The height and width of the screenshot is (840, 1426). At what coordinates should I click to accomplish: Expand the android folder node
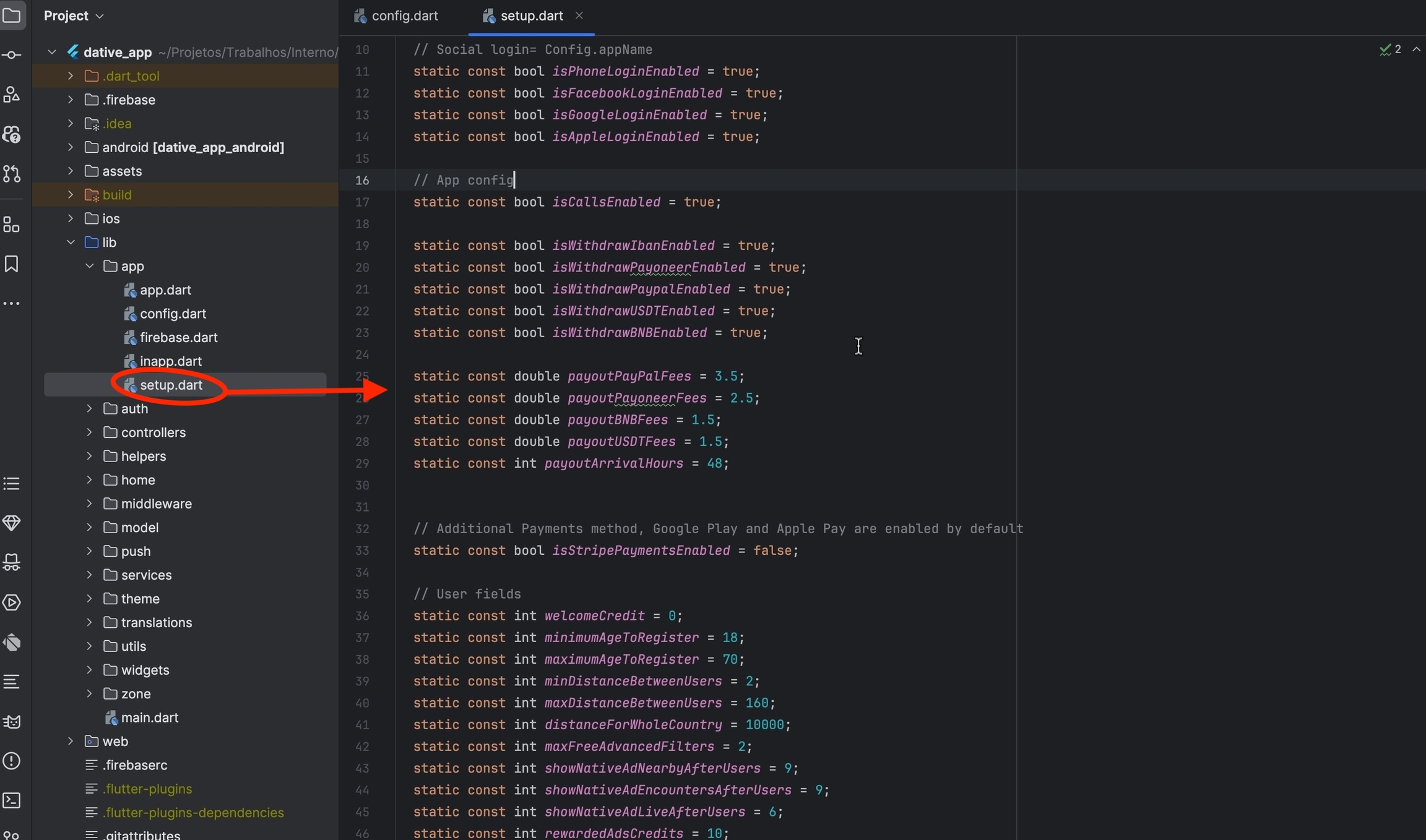click(x=71, y=147)
